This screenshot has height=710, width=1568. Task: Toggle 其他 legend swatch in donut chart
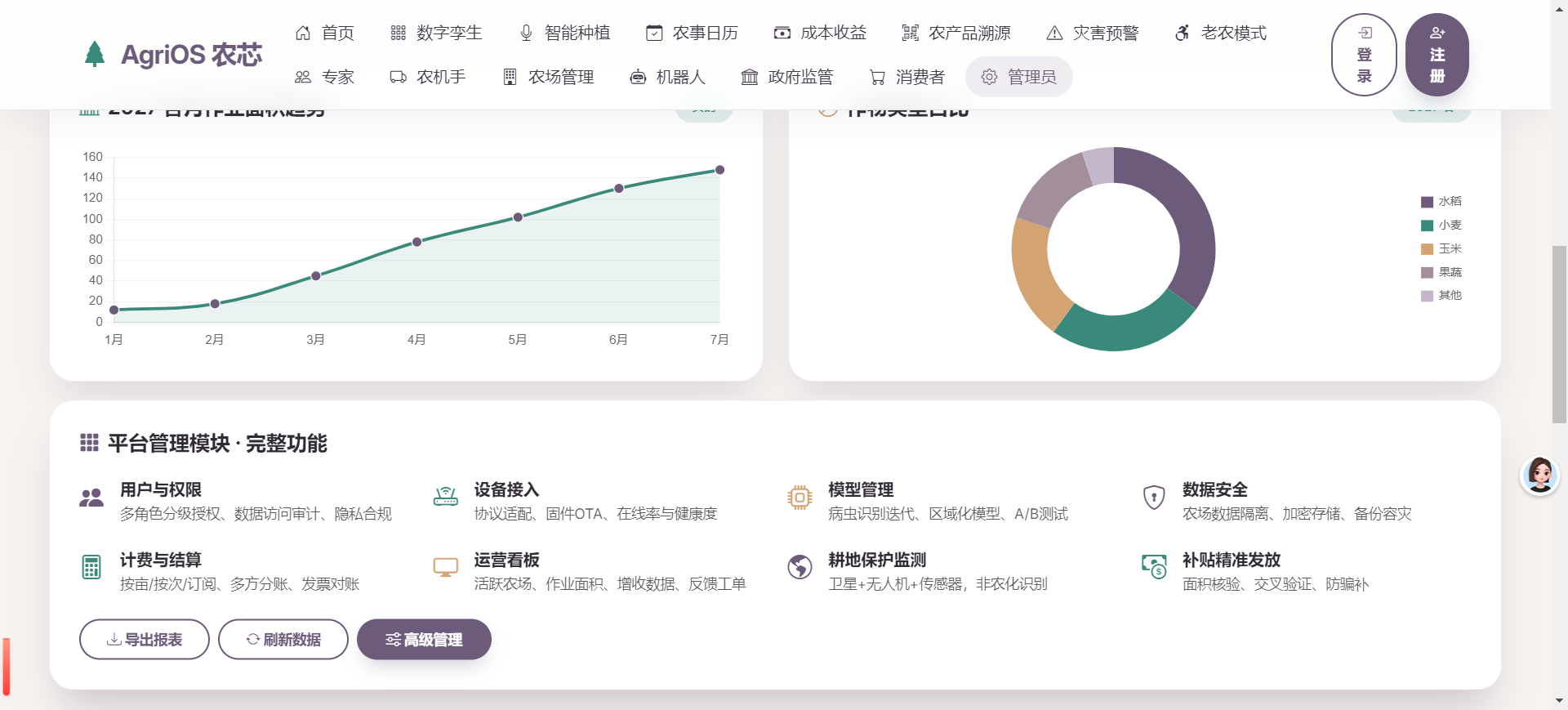(1428, 296)
